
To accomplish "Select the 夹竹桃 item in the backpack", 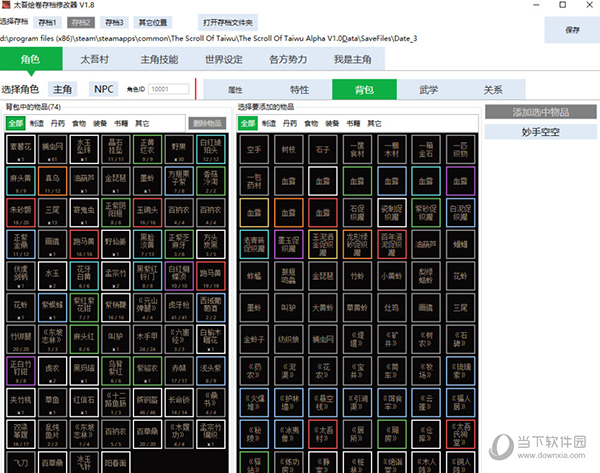I will pyautogui.click(x=21, y=402).
